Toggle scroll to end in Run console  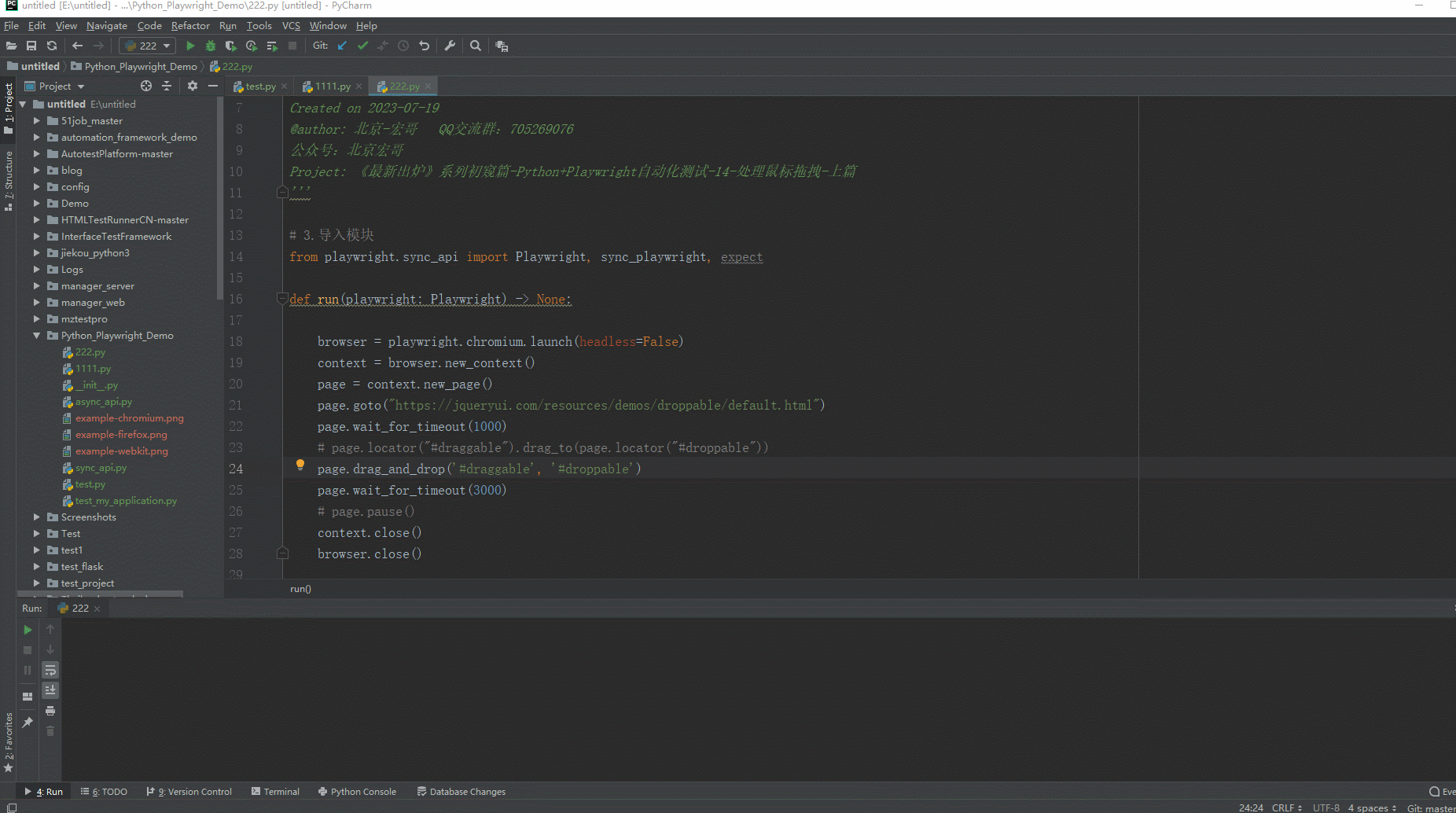(x=50, y=690)
